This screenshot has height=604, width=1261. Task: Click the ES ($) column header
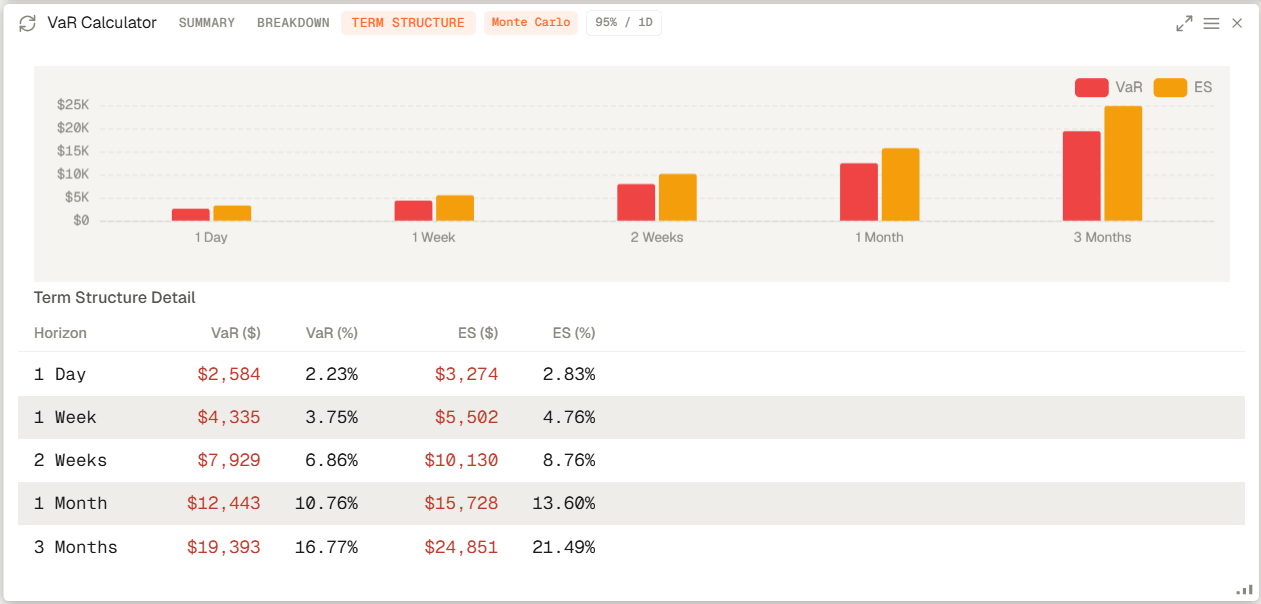476,333
